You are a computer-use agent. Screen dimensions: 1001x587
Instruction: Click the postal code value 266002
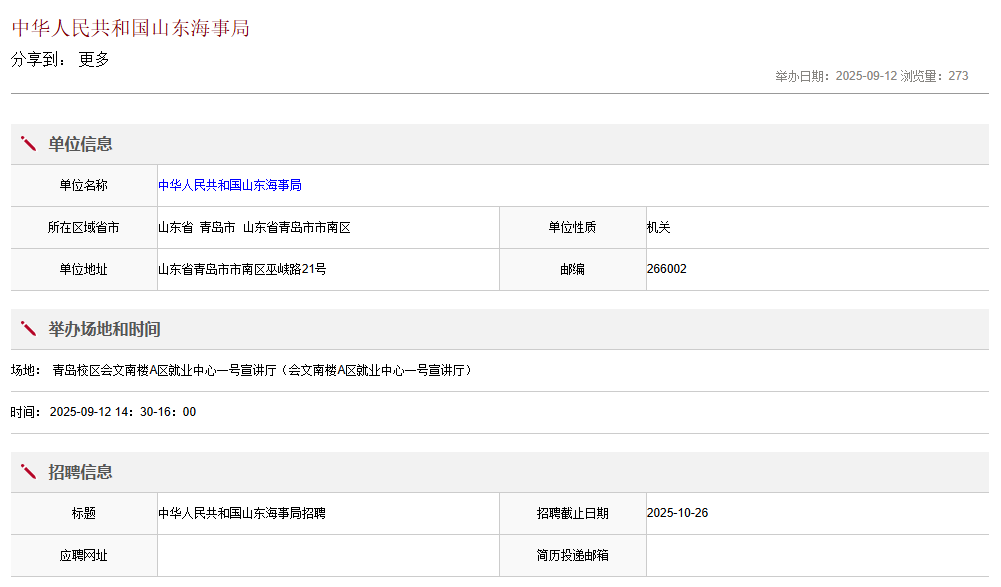point(667,269)
